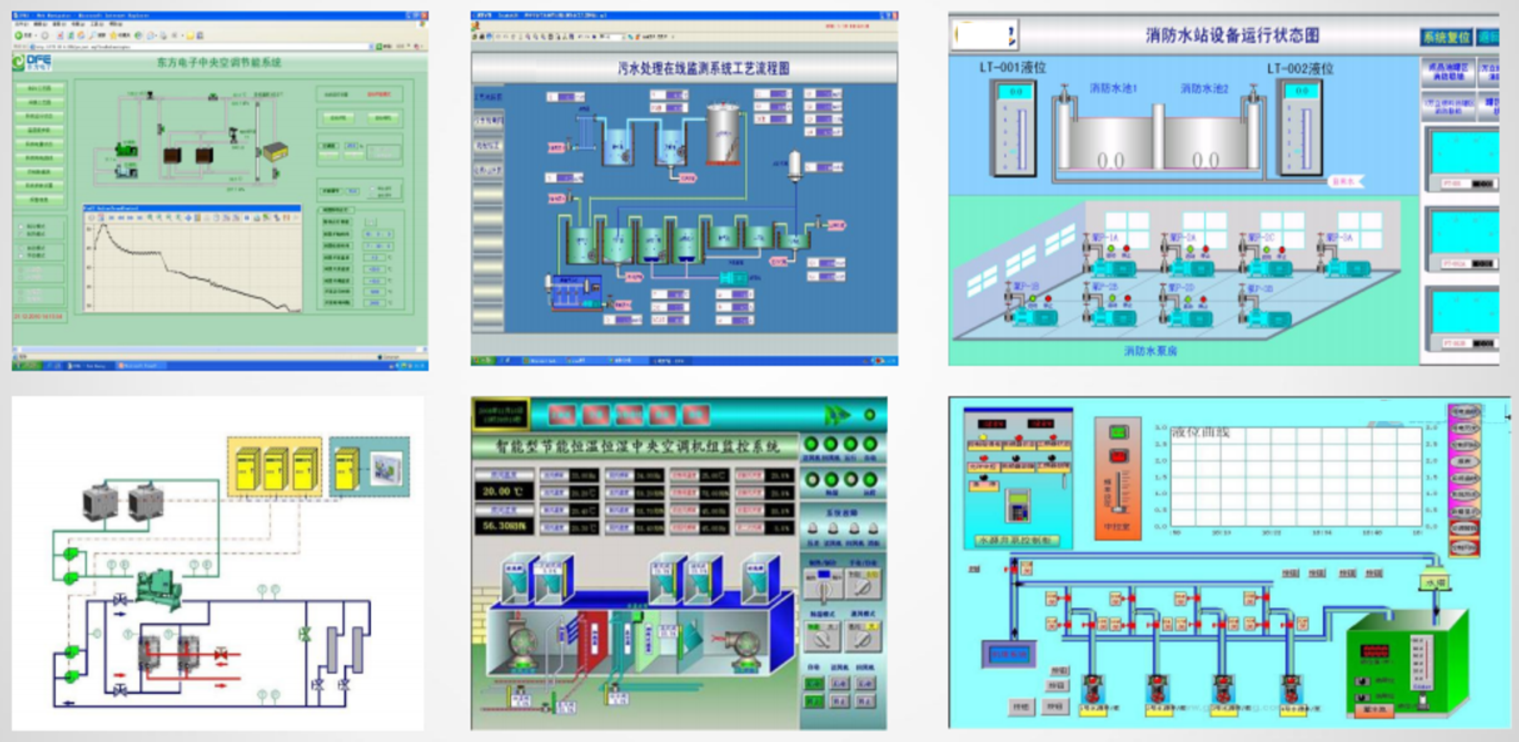Screen dimensions: 1519x742
Task: Click the 水泵房系统控制柜 label button
Action: (1016, 540)
